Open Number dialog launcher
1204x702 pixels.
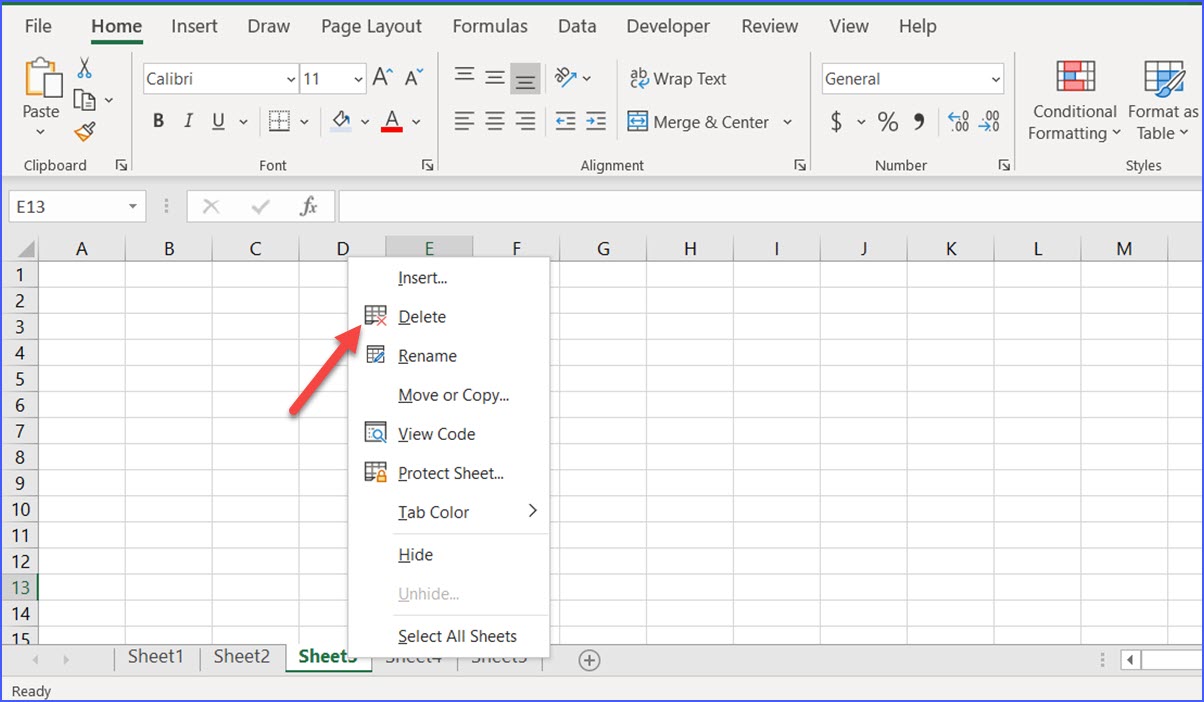tap(1005, 165)
